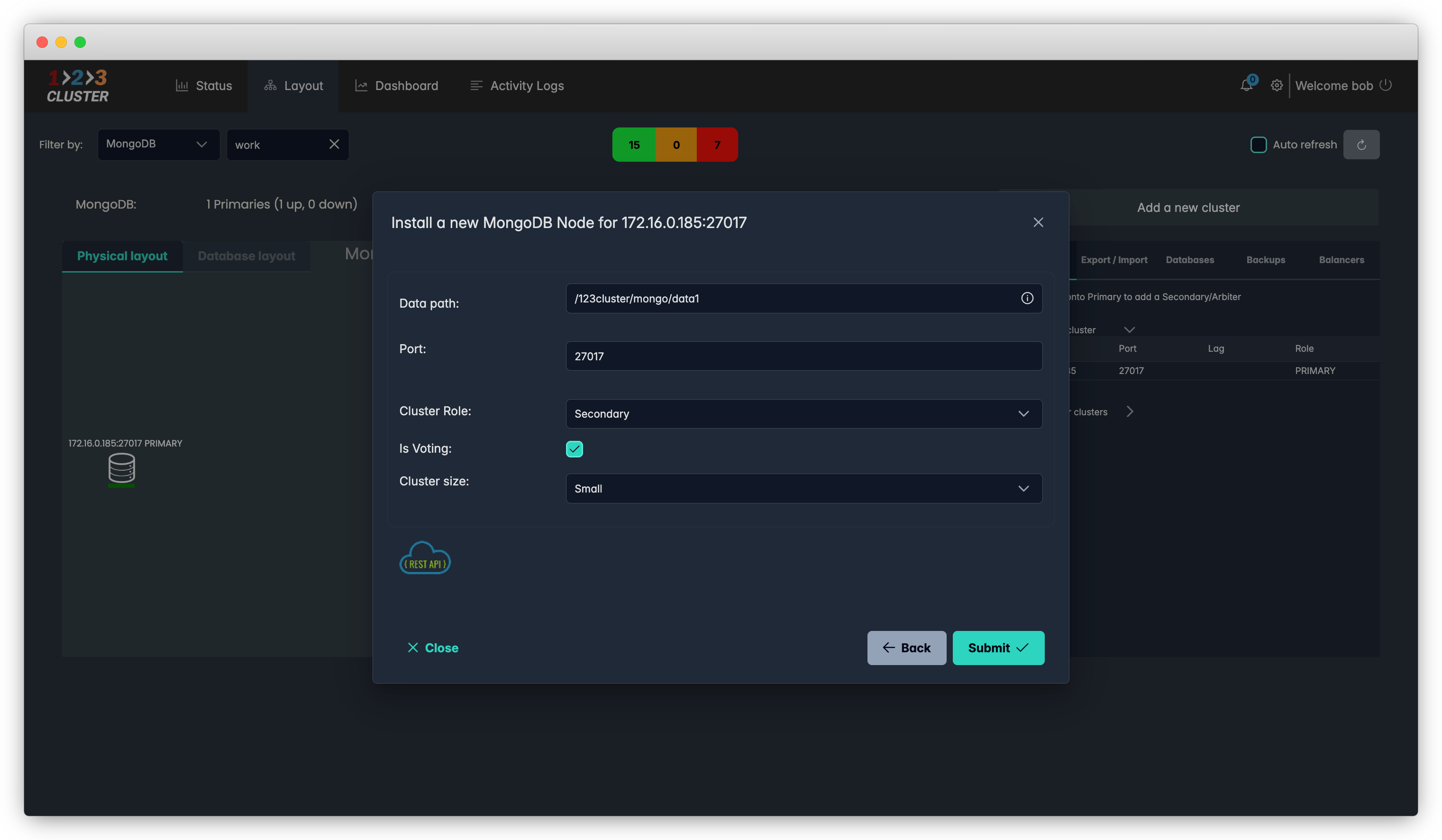This screenshot has height=840, width=1442.
Task: Click into the Port input field
Action: pos(803,356)
